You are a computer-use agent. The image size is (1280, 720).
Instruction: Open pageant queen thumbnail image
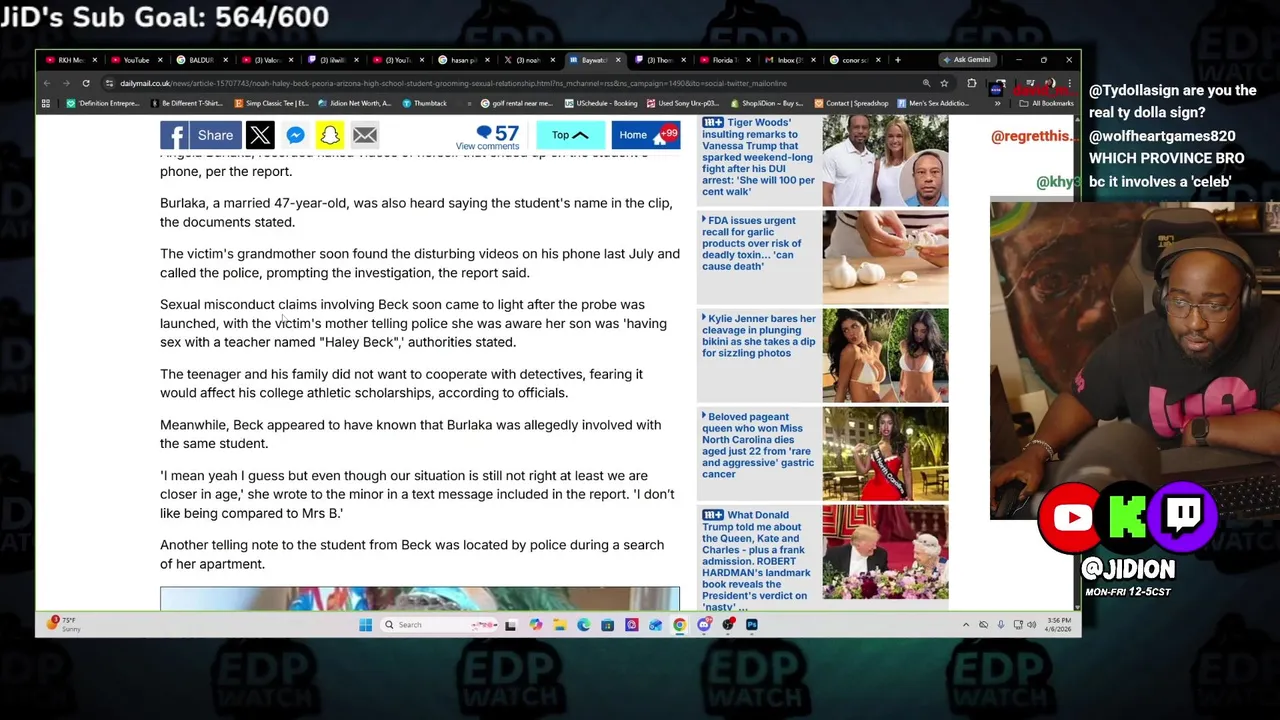pos(885,453)
